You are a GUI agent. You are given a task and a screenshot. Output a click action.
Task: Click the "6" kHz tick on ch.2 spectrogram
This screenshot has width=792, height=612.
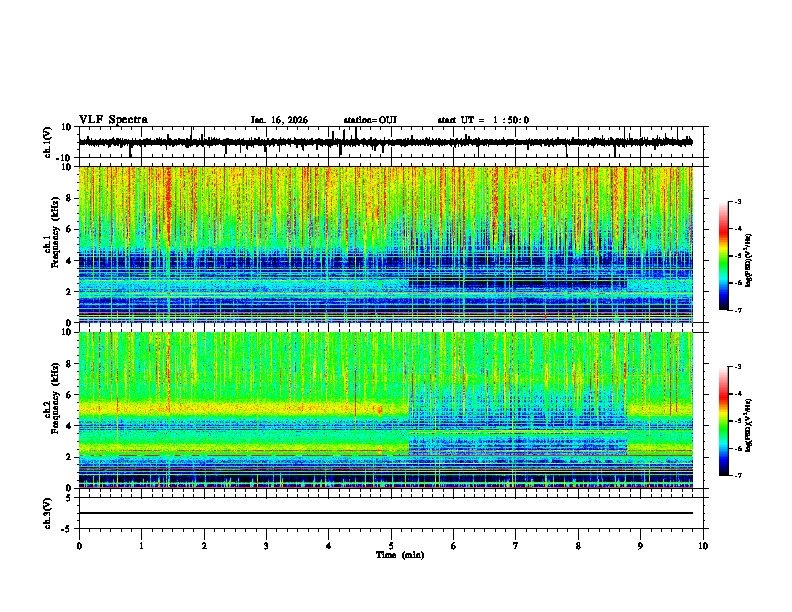click(x=69, y=395)
